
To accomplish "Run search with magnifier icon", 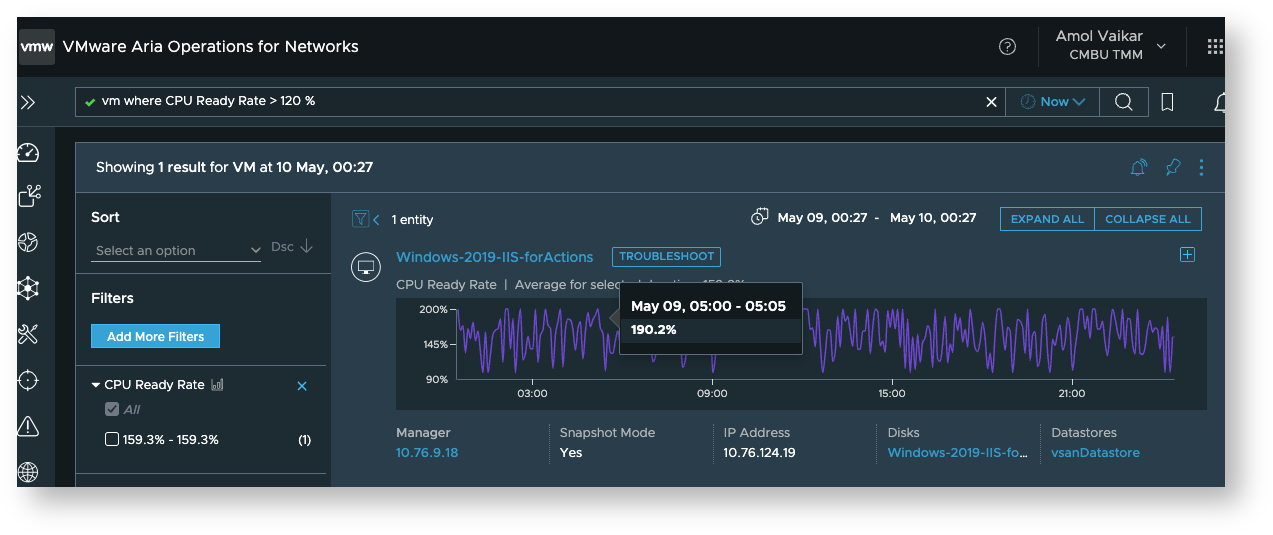I will [1123, 102].
